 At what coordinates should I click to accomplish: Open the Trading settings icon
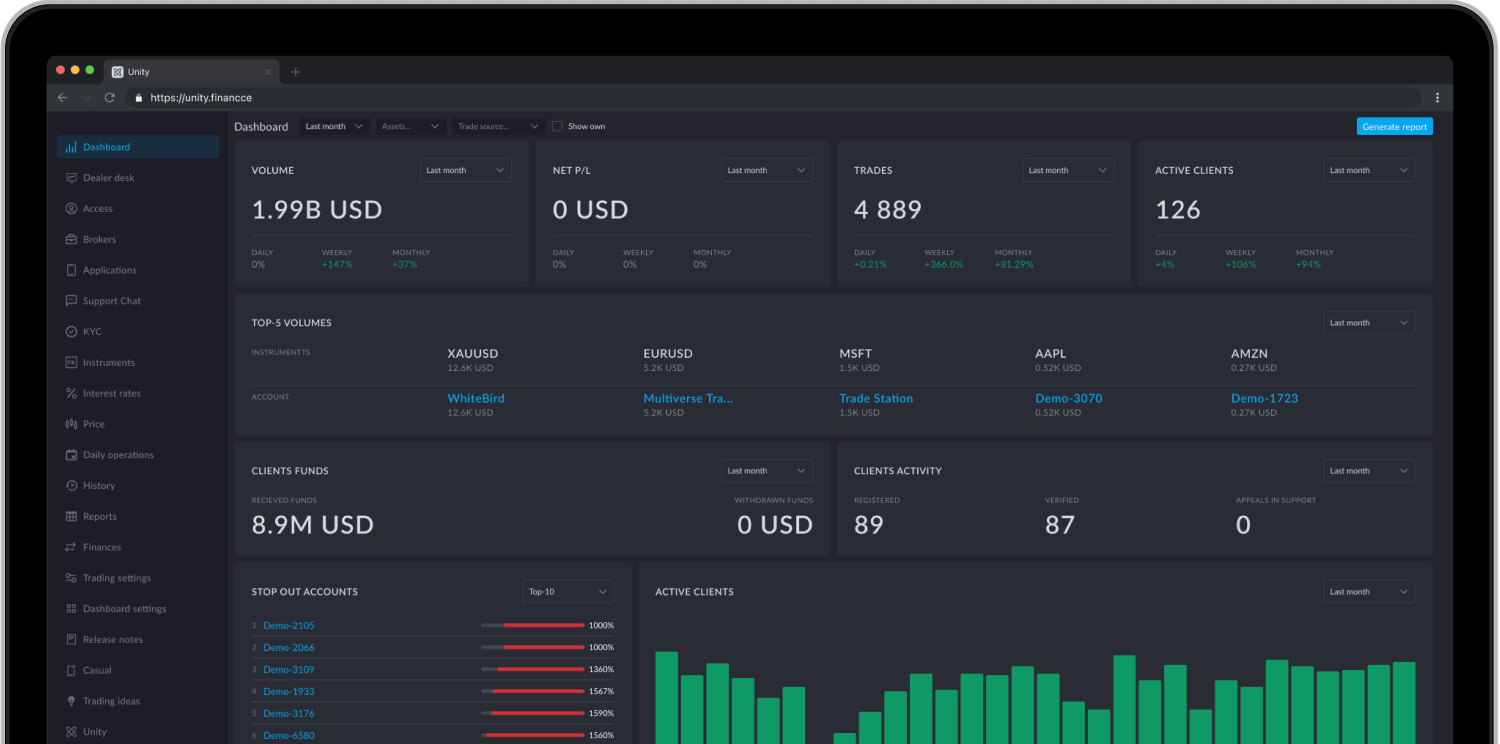(71, 578)
